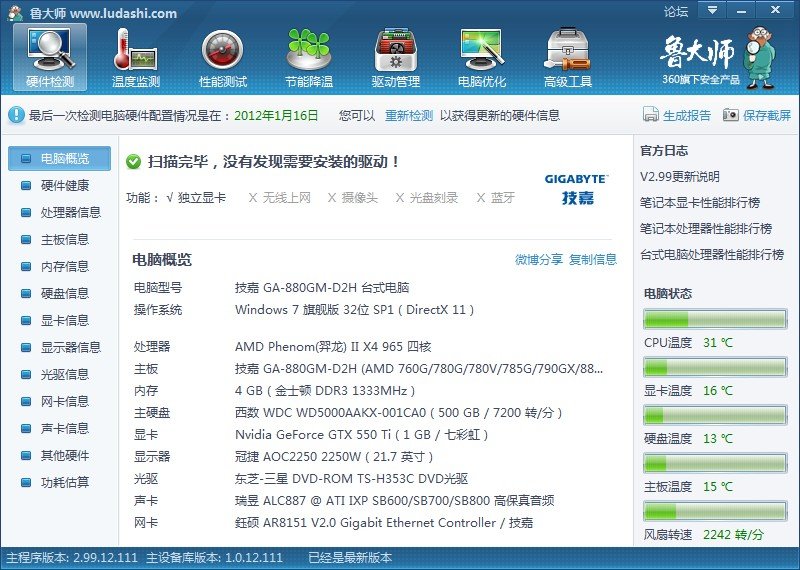Screen dimensions: 800x570
Task: Click the AMD Phenom II X4 965 processor text
Action: tap(333, 347)
